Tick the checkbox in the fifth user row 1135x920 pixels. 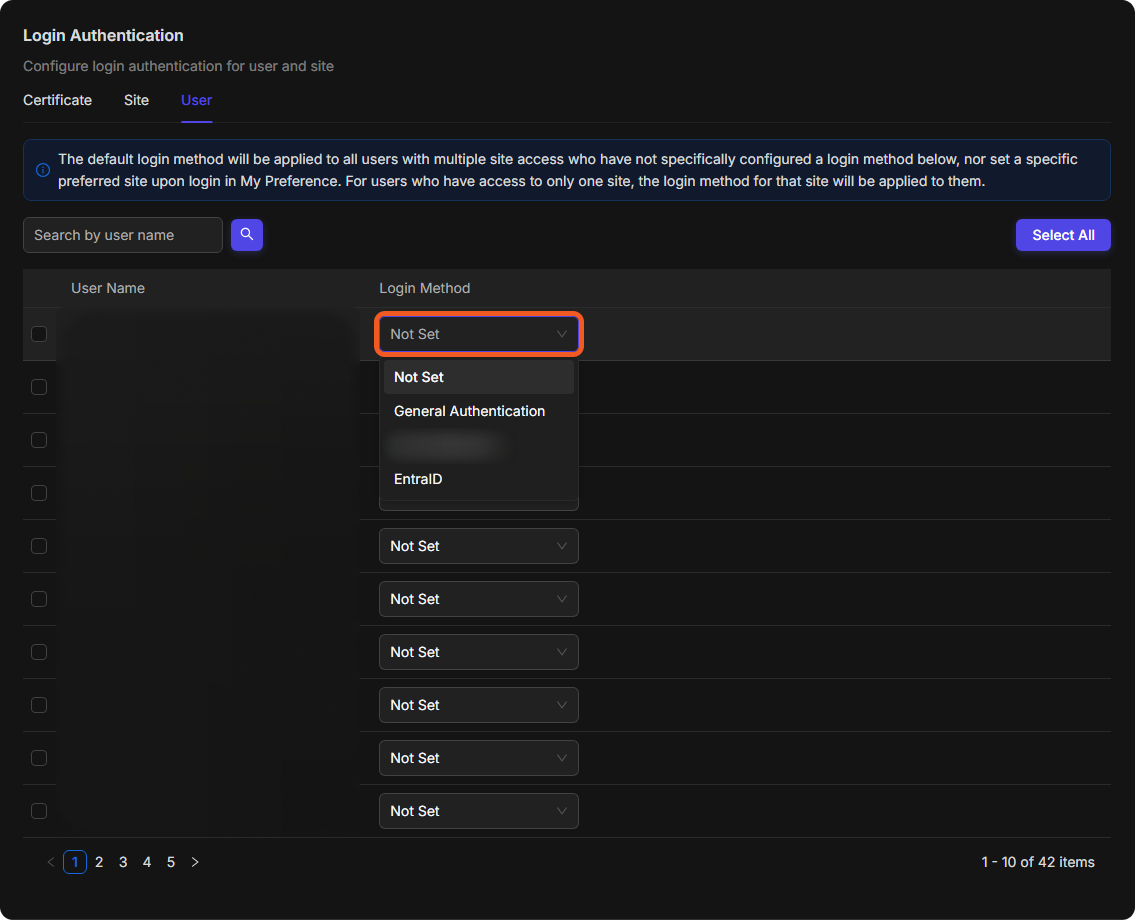pyautogui.click(x=39, y=546)
